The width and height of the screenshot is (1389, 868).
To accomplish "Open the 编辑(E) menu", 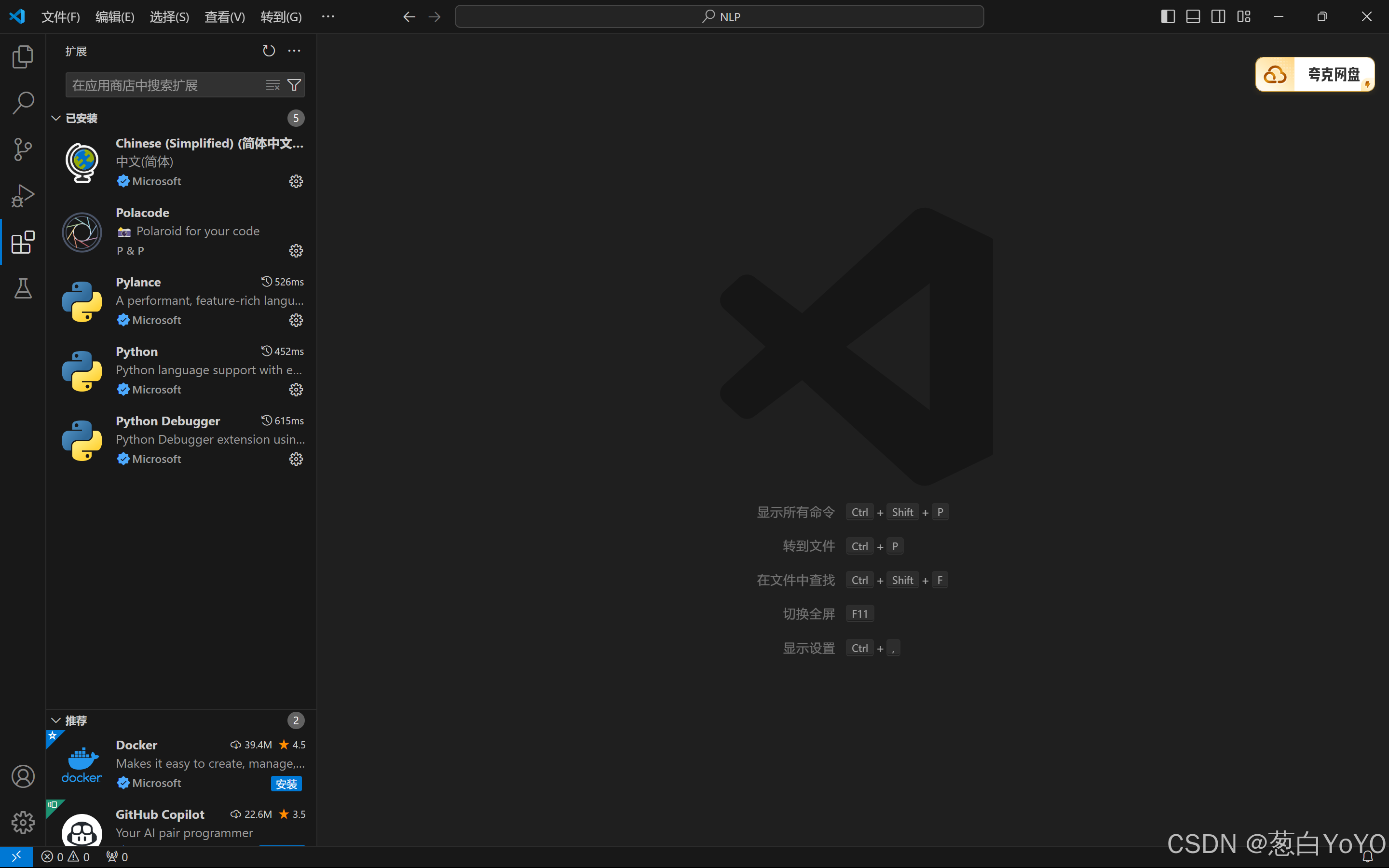I will click(x=115, y=17).
